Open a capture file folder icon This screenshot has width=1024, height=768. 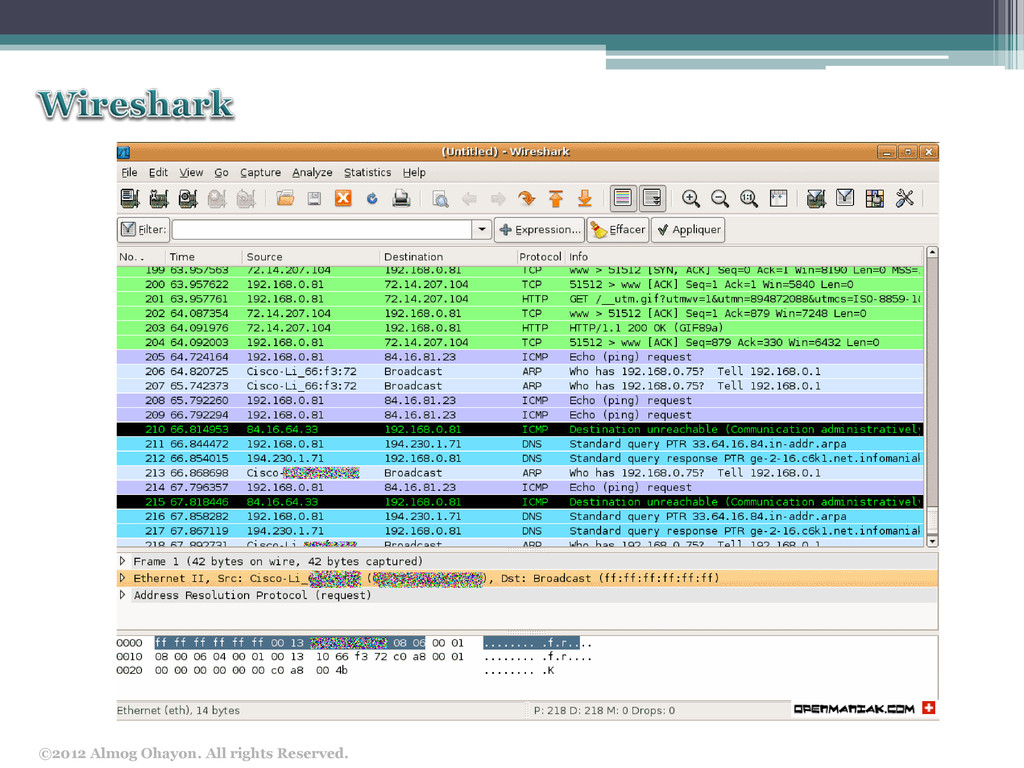tap(285, 198)
